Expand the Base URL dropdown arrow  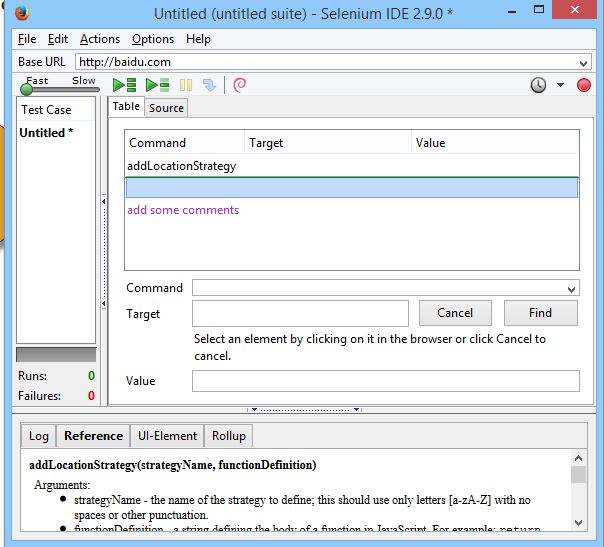point(583,63)
